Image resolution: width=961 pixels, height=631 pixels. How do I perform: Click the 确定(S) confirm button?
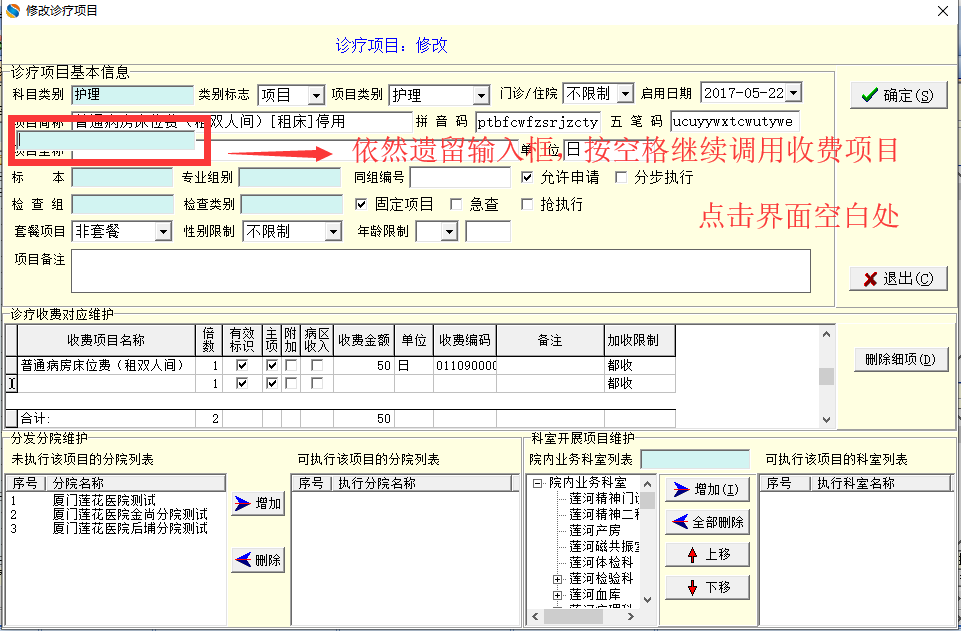click(x=898, y=95)
